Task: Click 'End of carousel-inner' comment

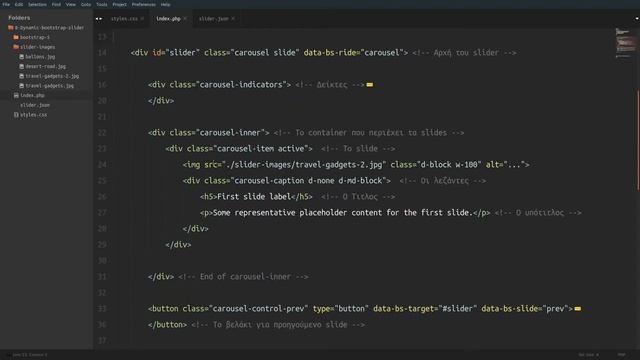Action: coord(243,277)
